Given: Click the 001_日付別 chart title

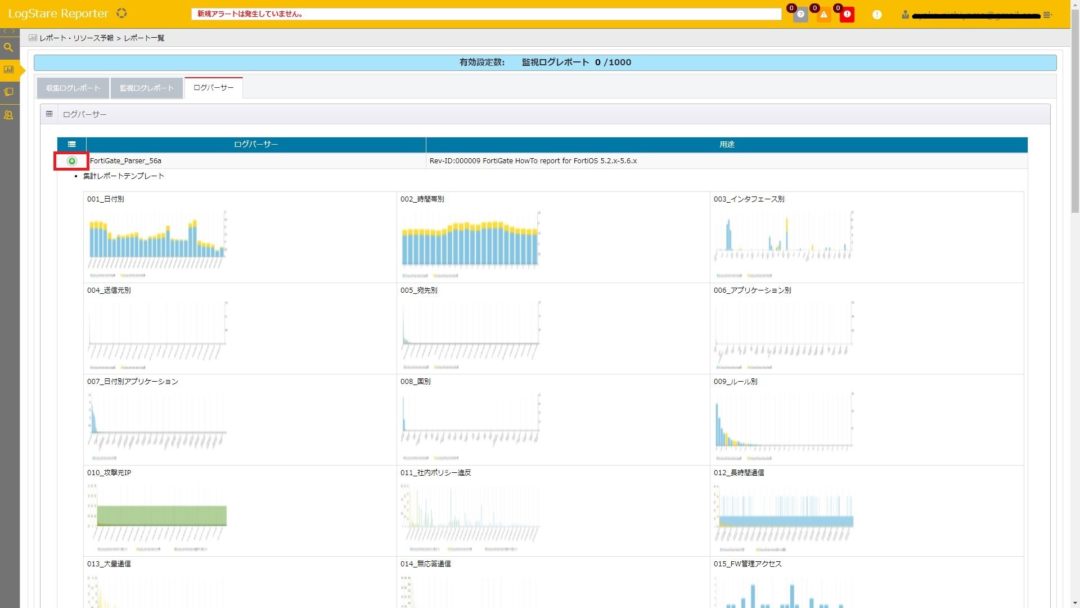Looking at the screenshot, I should pyautogui.click(x=105, y=199).
